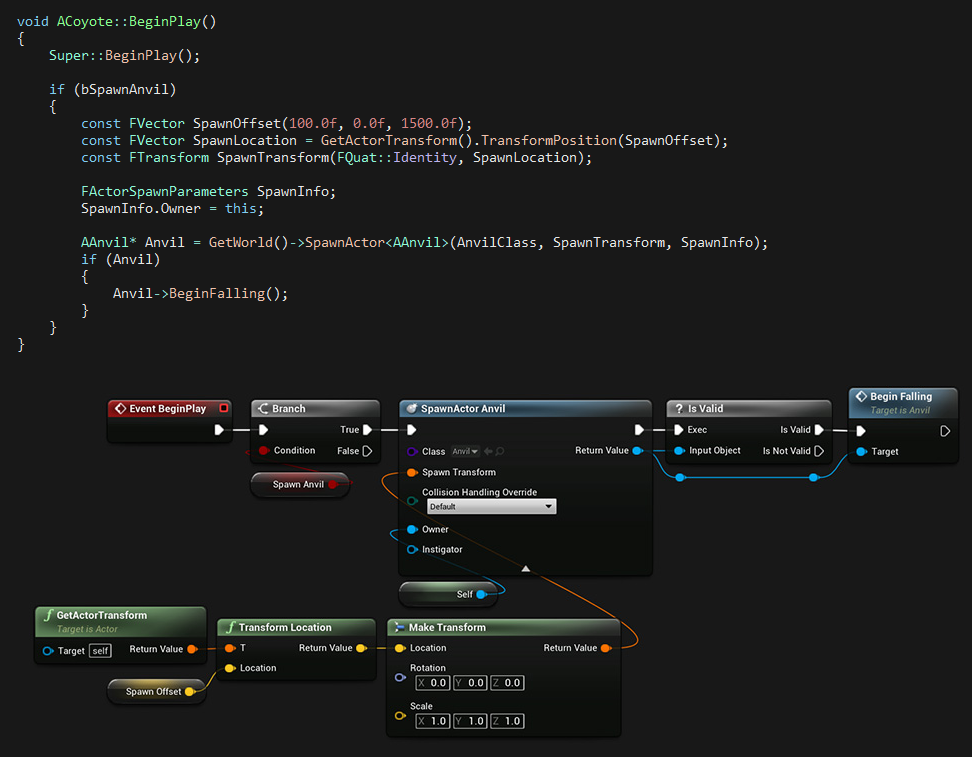Collapse the SpawnActor node's advanced pins triangle
Screen dimensions: 972x757
pos(526,569)
